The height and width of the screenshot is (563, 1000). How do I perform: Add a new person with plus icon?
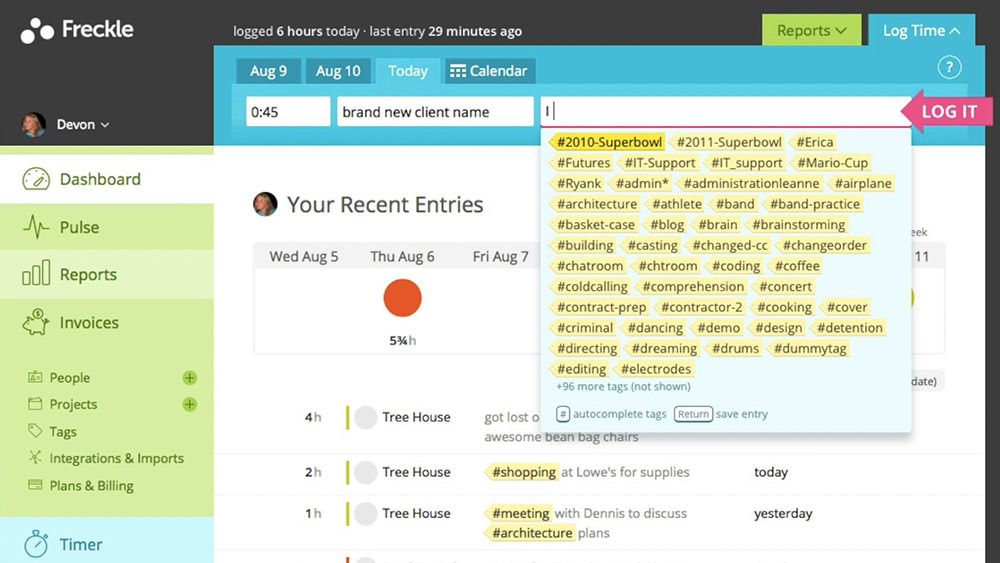pyautogui.click(x=189, y=377)
